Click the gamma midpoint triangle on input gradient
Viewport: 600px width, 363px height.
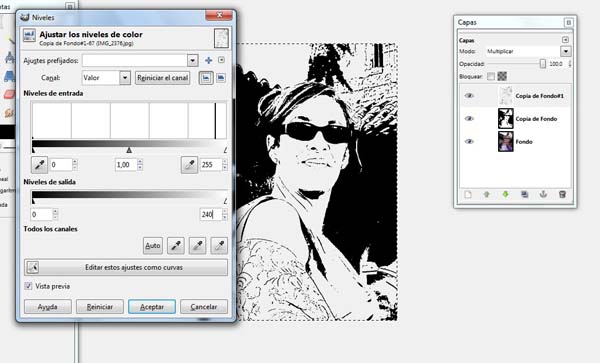pos(129,150)
